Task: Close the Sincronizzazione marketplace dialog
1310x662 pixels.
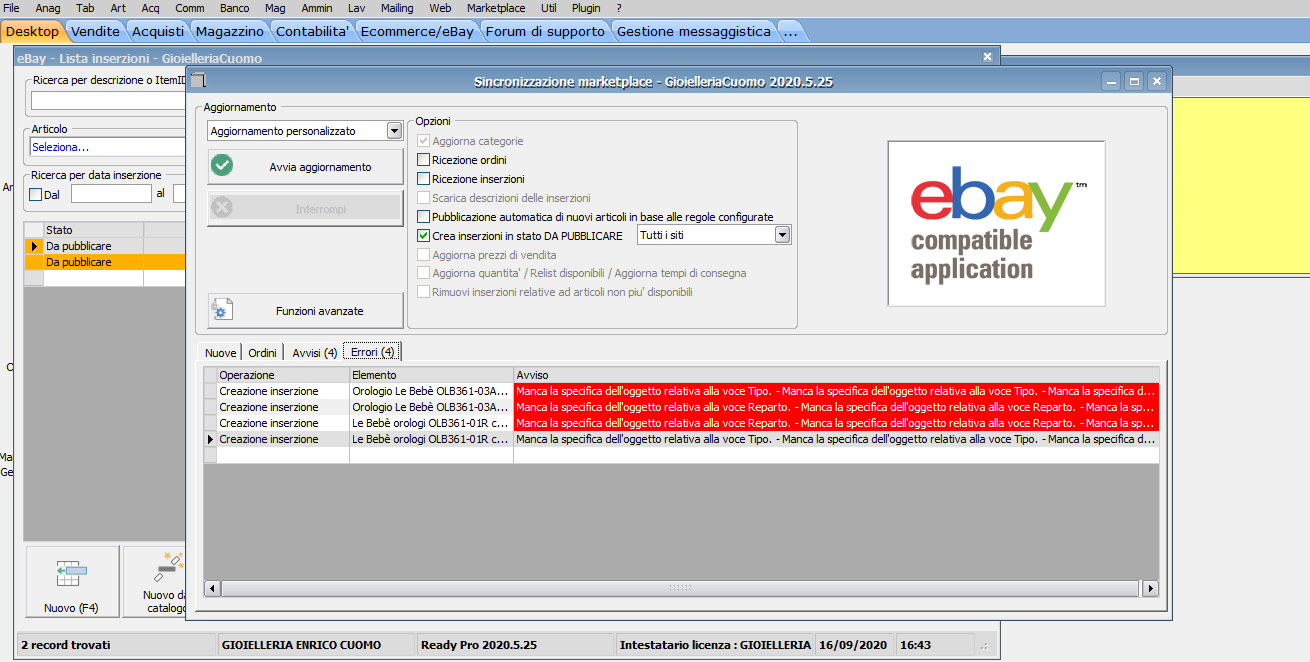Action: point(1157,81)
